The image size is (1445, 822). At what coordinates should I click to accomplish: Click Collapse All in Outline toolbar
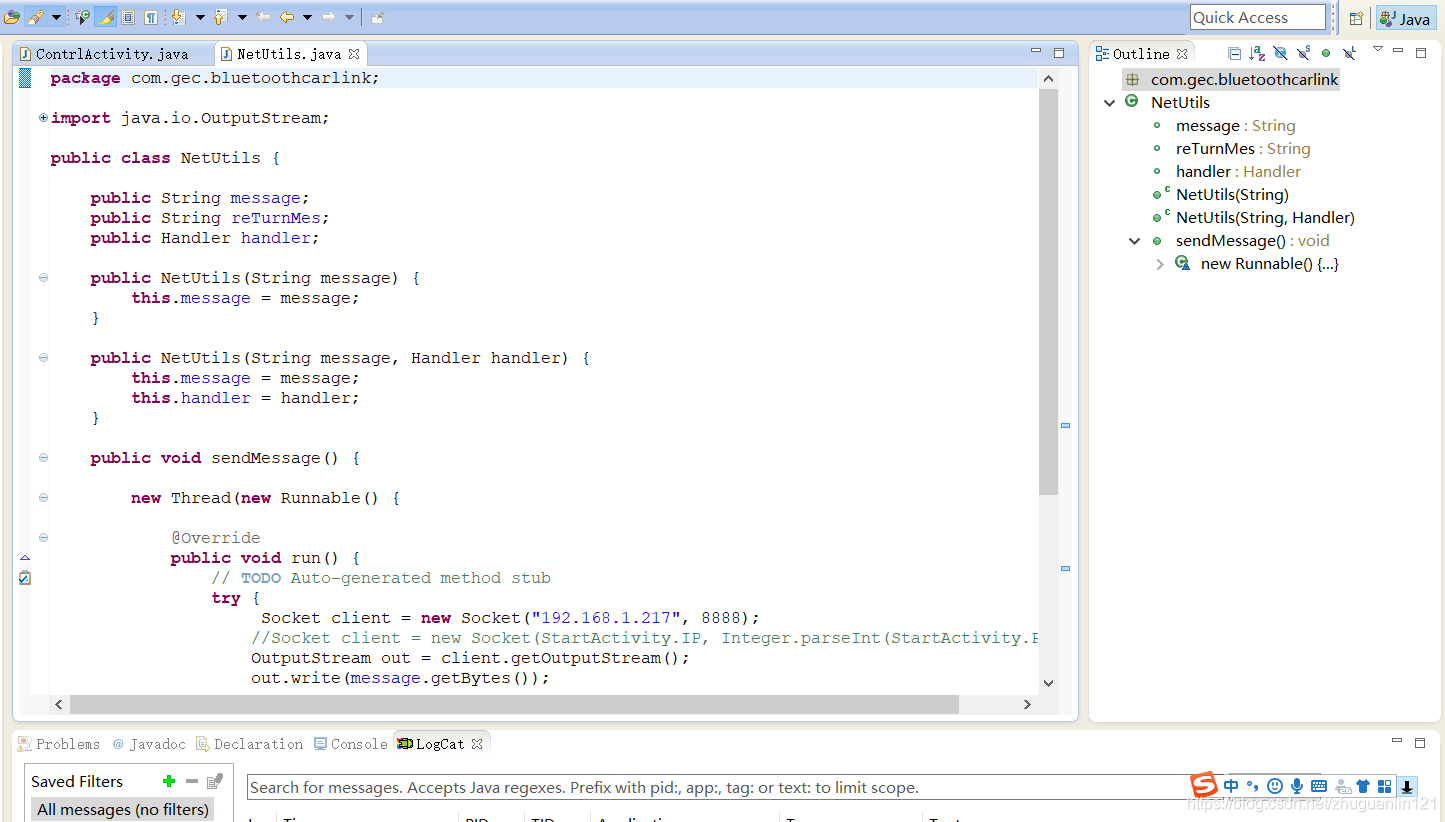[1235, 54]
